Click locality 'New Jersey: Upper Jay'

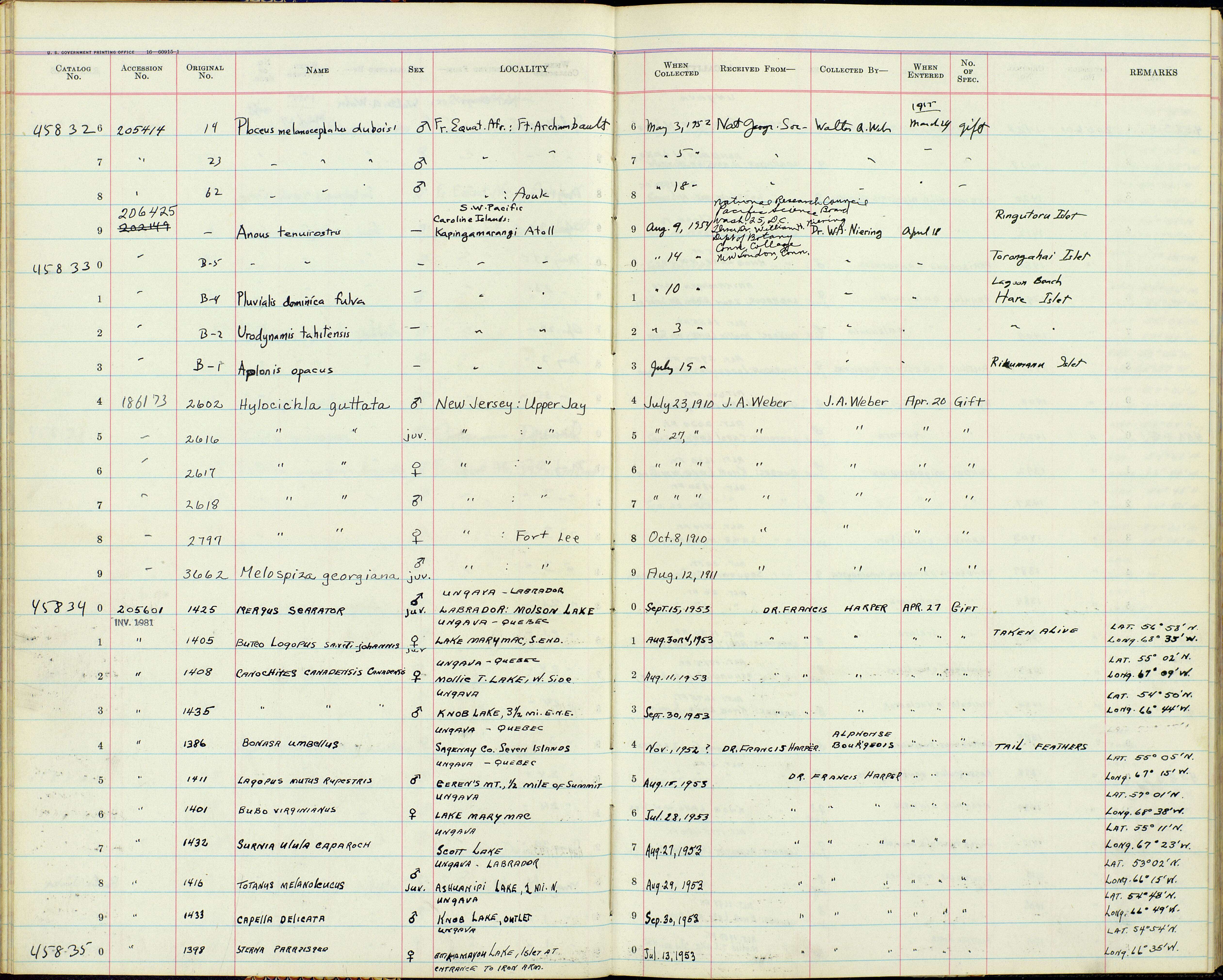[x=510, y=404]
